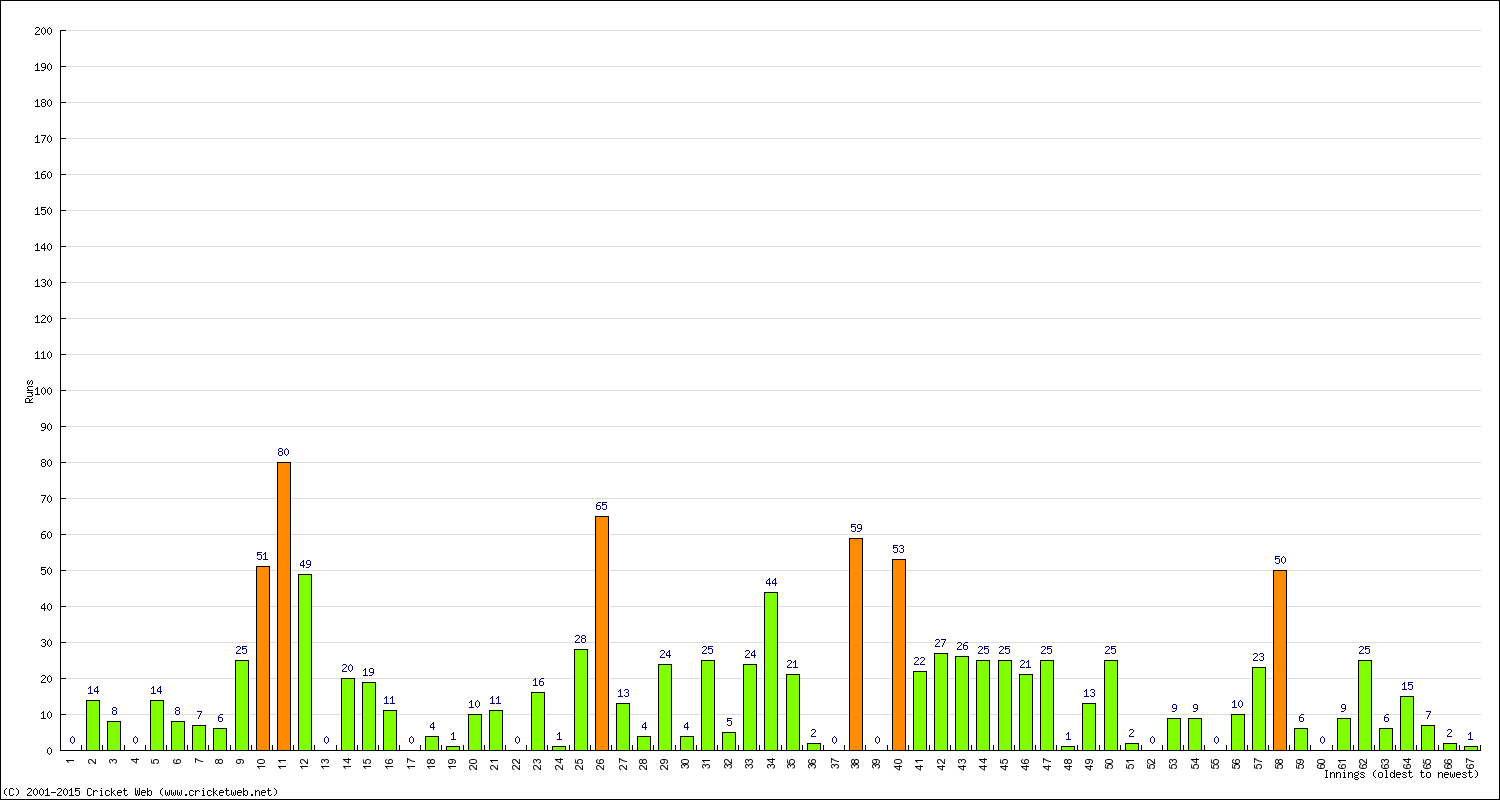
Task: Click the green bar for innings 25
Action: [581, 700]
